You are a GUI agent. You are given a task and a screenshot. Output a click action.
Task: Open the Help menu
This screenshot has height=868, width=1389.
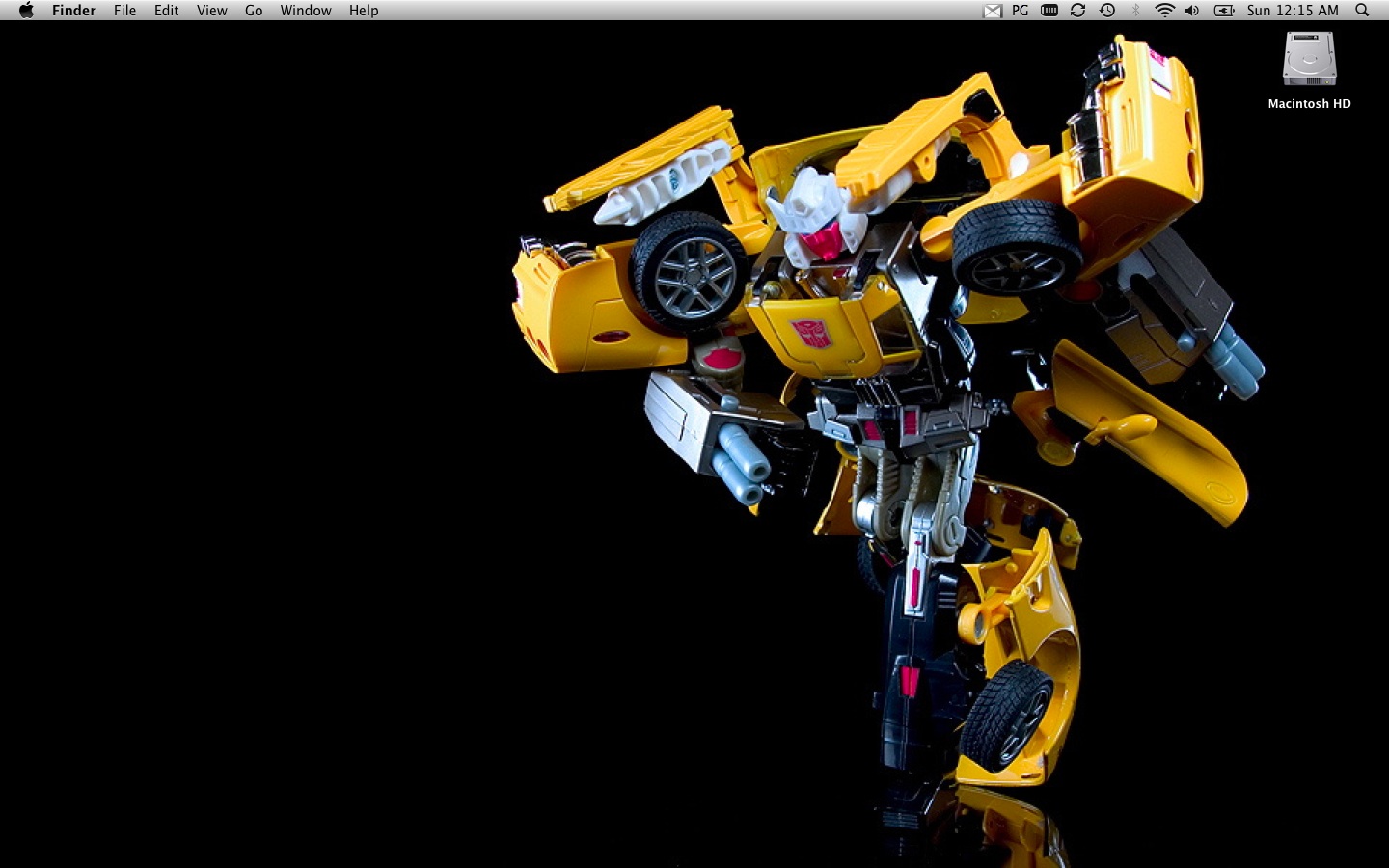tap(364, 11)
